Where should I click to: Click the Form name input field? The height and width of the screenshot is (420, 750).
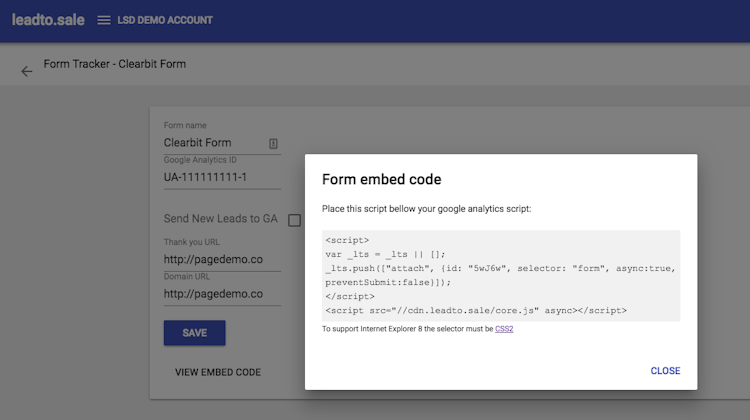point(212,143)
